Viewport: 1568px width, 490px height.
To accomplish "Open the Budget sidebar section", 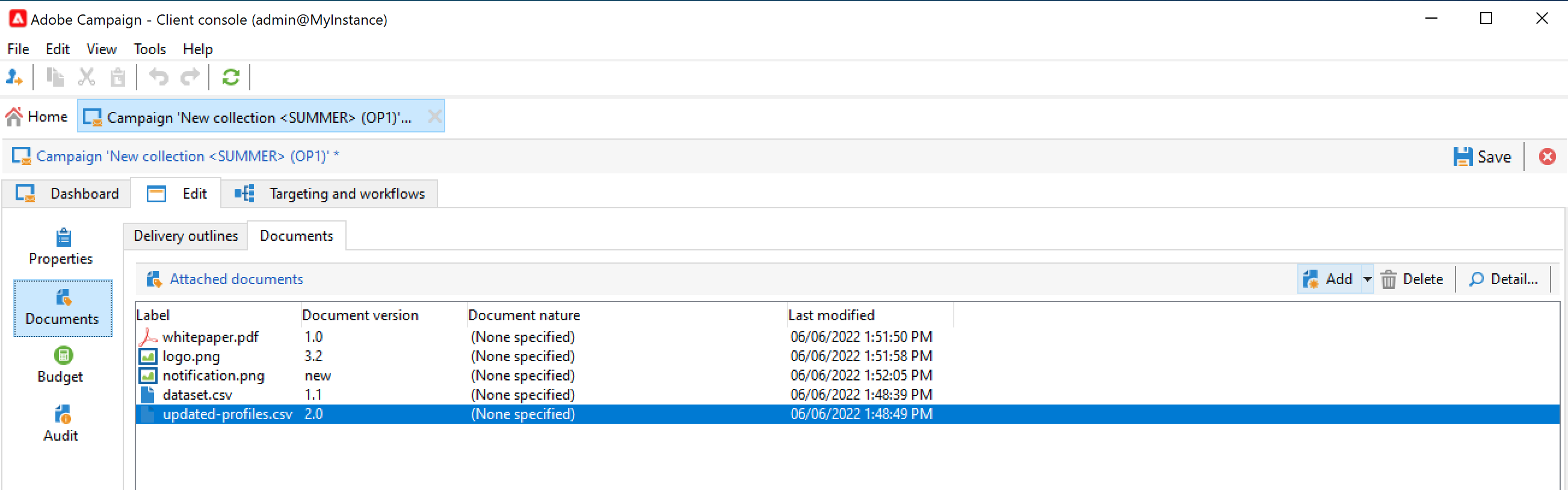I will tap(61, 365).
